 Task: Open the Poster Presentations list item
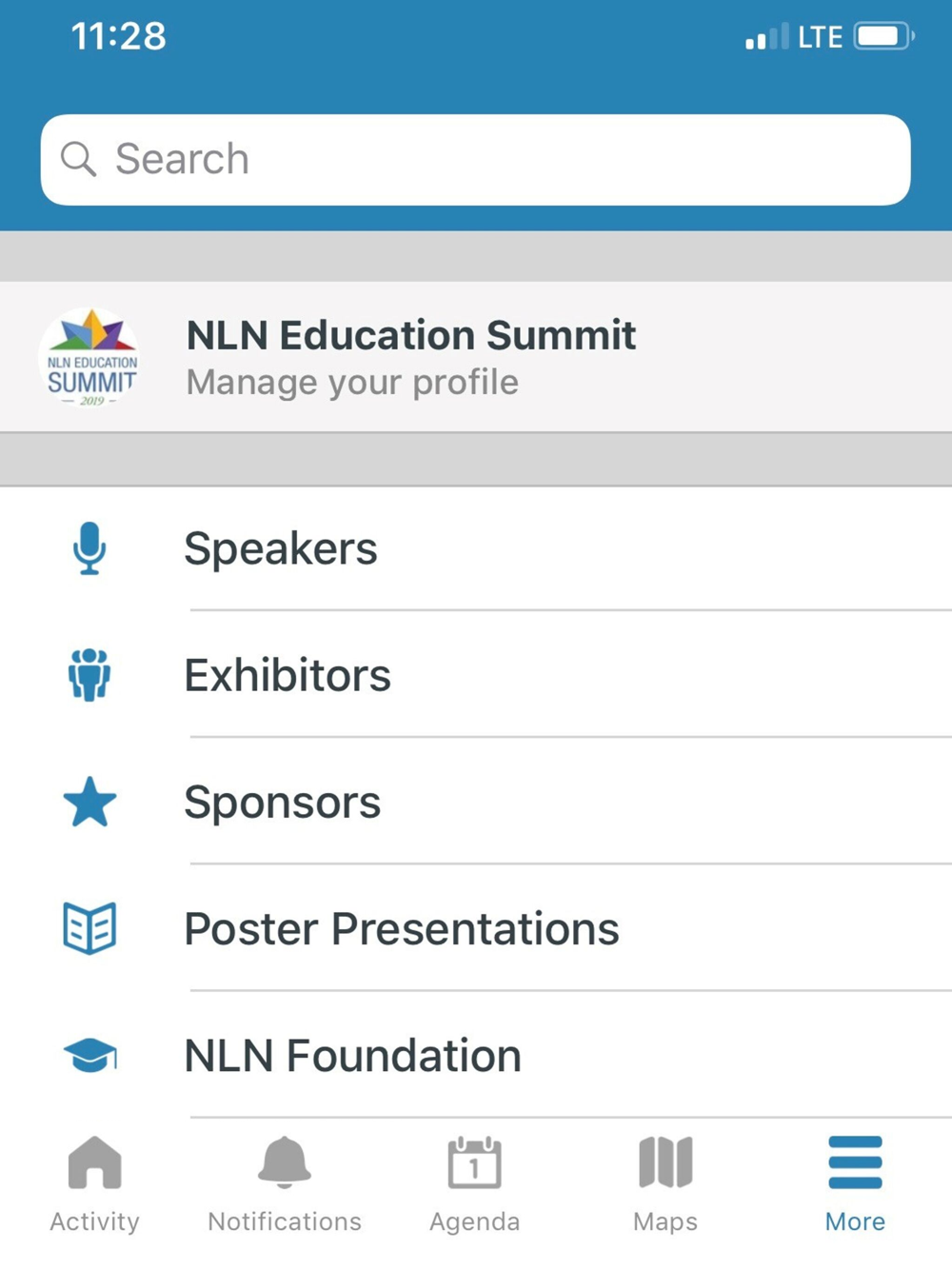(x=476, y=928)
